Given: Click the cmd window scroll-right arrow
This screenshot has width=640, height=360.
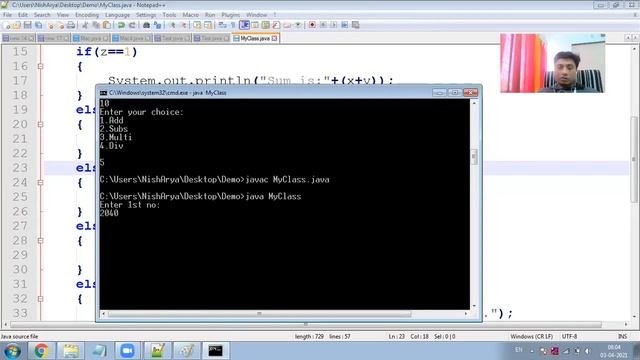Looking at the screenshot, I should [x=466, y=314].
